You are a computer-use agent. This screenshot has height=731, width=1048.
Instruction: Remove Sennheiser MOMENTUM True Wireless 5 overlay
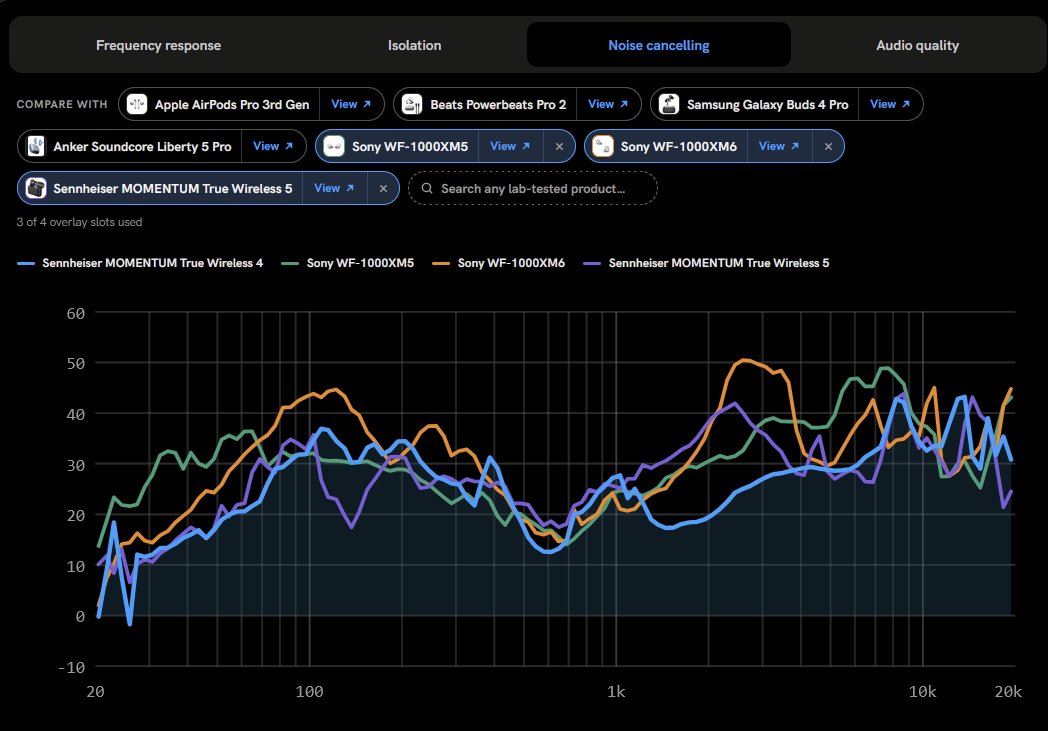pyautogui.click(x=383, y=188)
